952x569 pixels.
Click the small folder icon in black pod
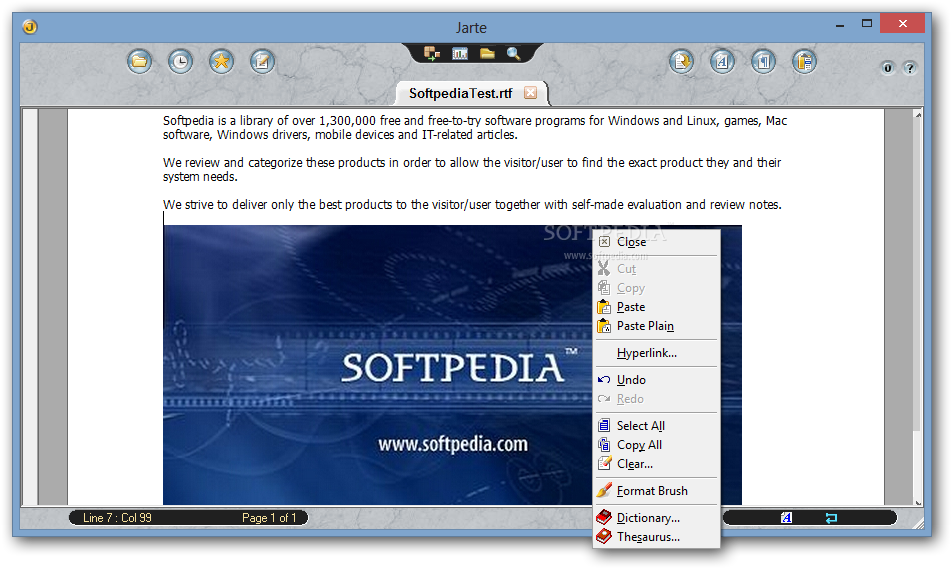click(487, 53)
